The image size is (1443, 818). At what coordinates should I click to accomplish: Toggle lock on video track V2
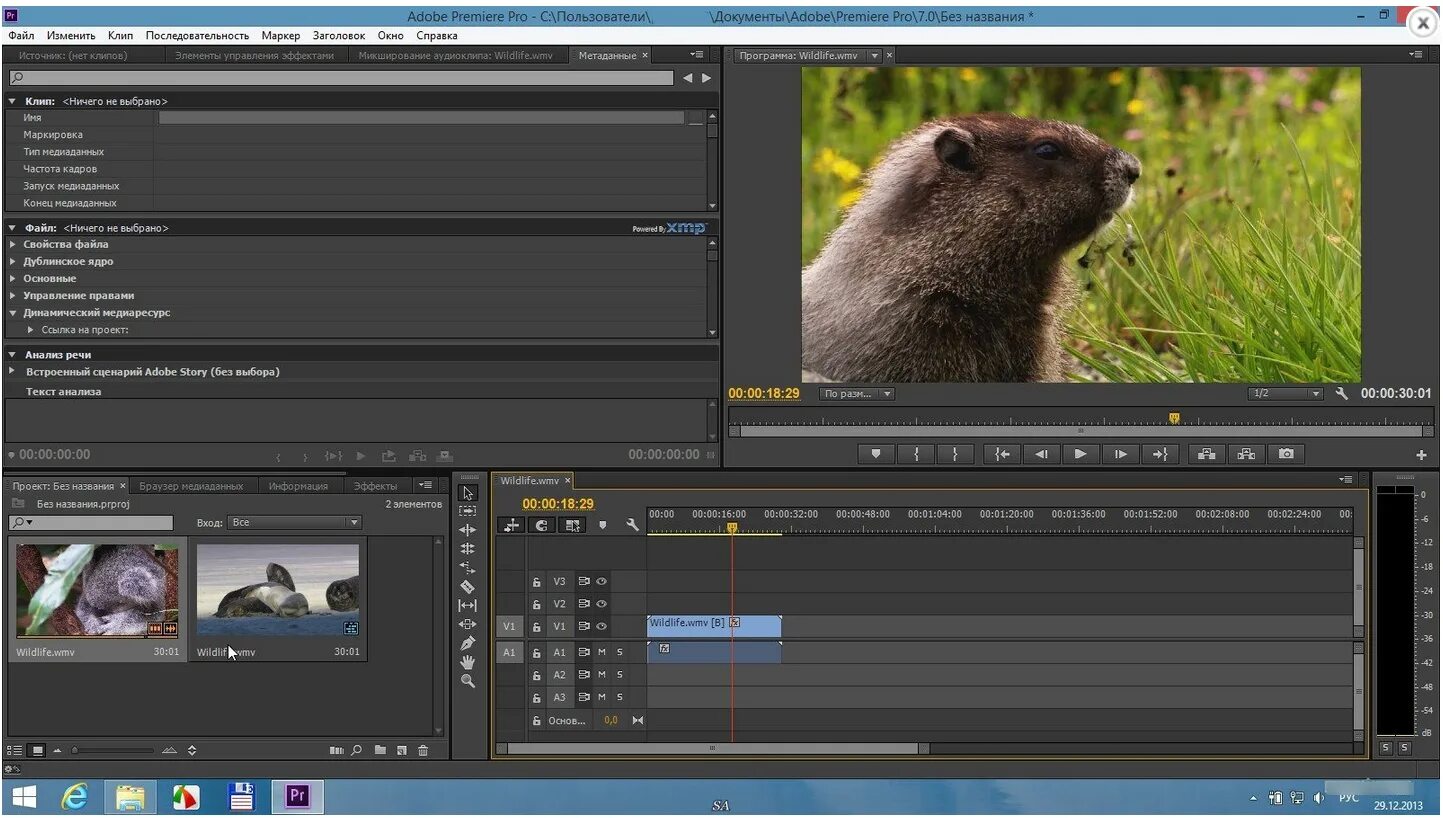[x=536, y=604]
